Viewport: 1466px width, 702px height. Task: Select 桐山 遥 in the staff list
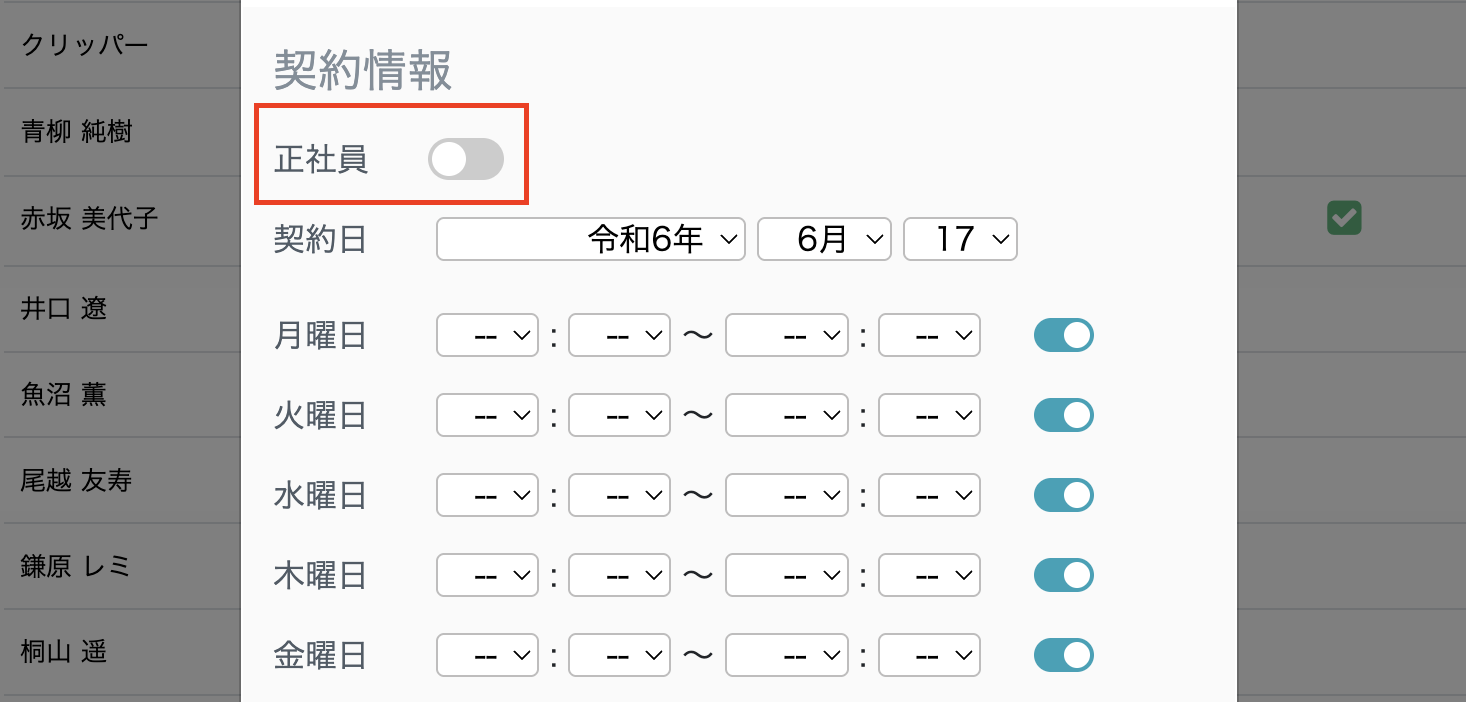[x=100, y=652]
